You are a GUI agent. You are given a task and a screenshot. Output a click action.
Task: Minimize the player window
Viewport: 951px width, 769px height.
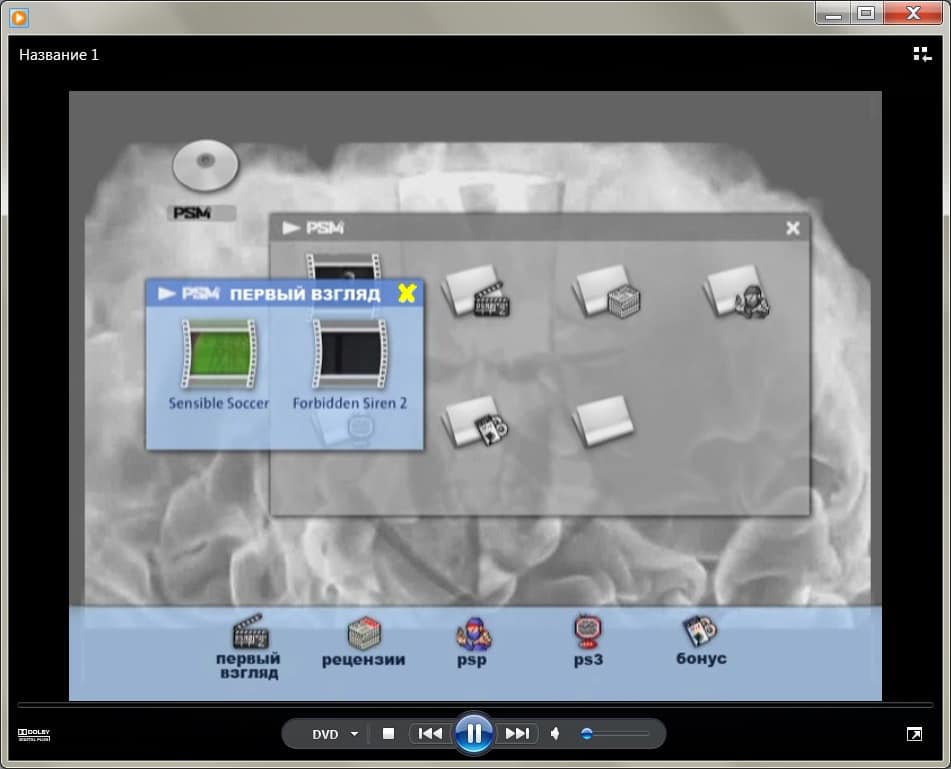(833, 13)
